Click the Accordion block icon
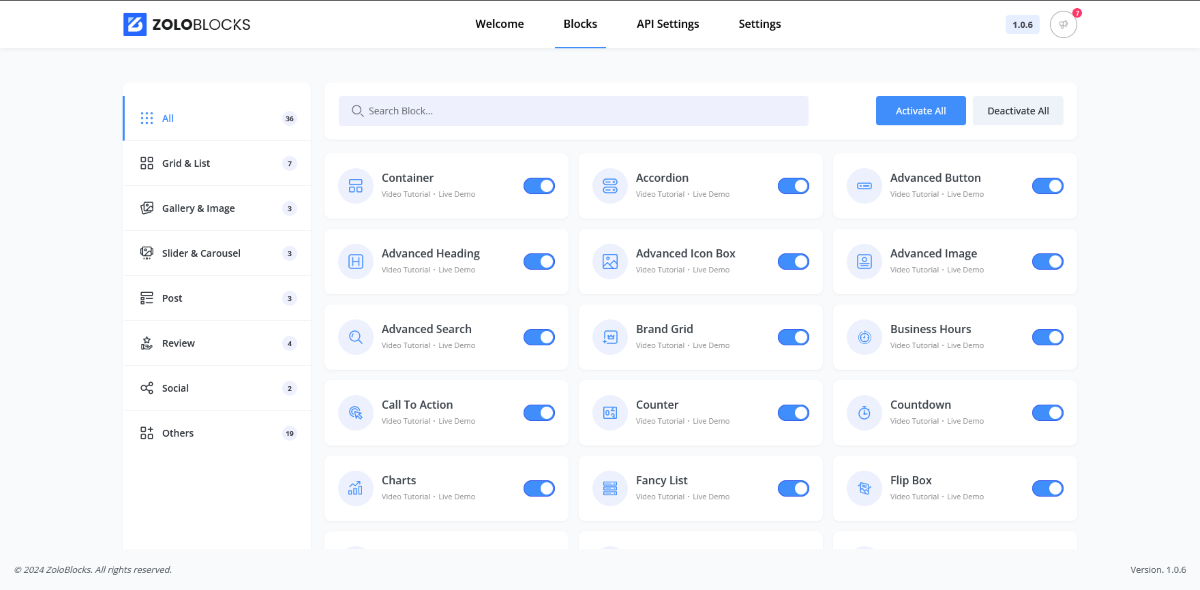This screenshot has width=1200, height=590. click(x=610, y=186)
